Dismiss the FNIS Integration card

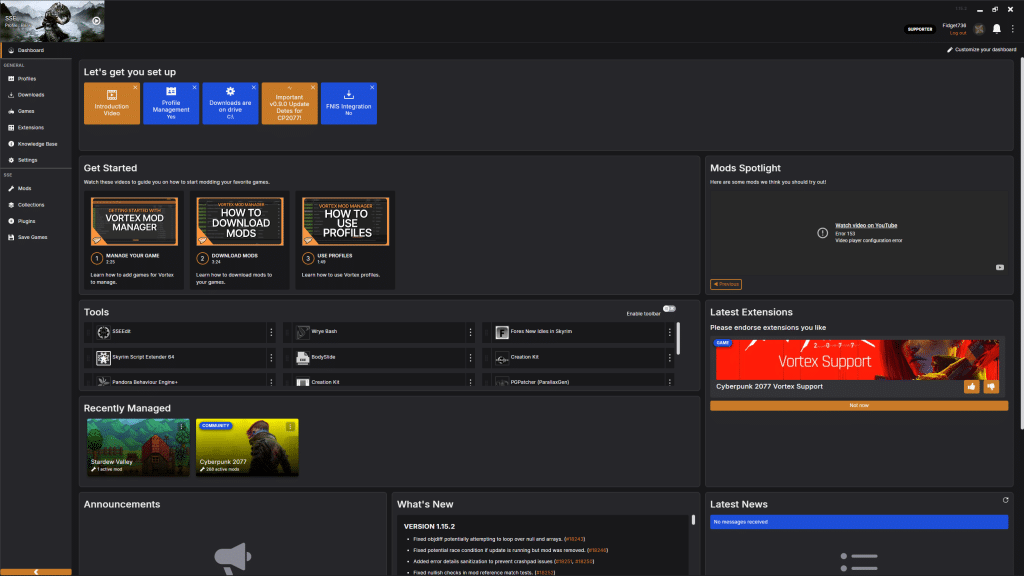click(x=372, y=88)
